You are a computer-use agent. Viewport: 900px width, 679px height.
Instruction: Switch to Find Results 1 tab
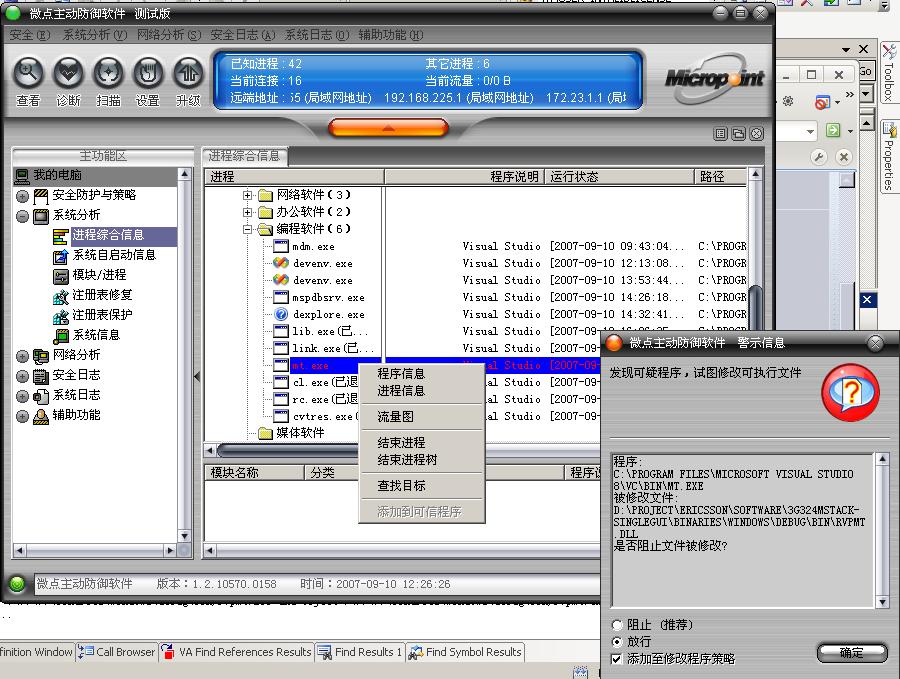tap(360, 652)
